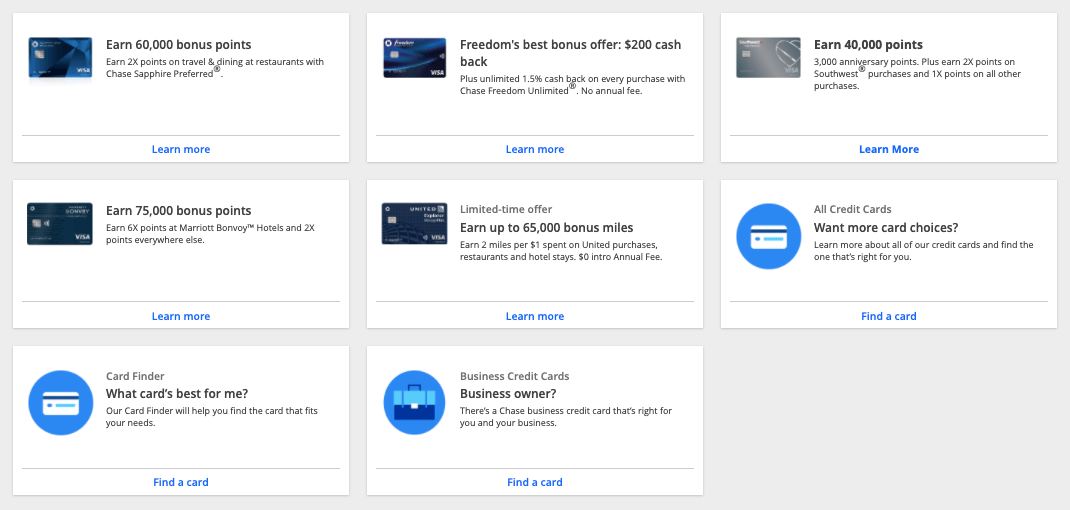
Task: Click heading Freedom's best bonus offer
Action: tap(570, 53)
